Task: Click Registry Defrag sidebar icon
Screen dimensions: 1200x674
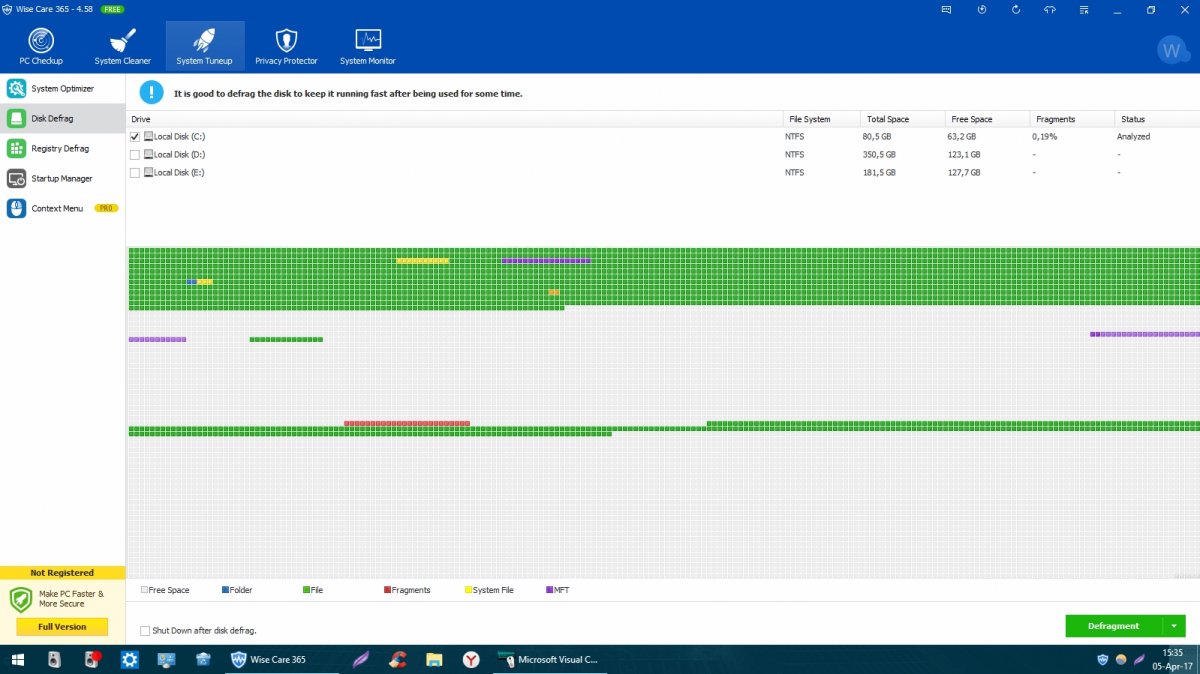Action: (x=16, y=148)
